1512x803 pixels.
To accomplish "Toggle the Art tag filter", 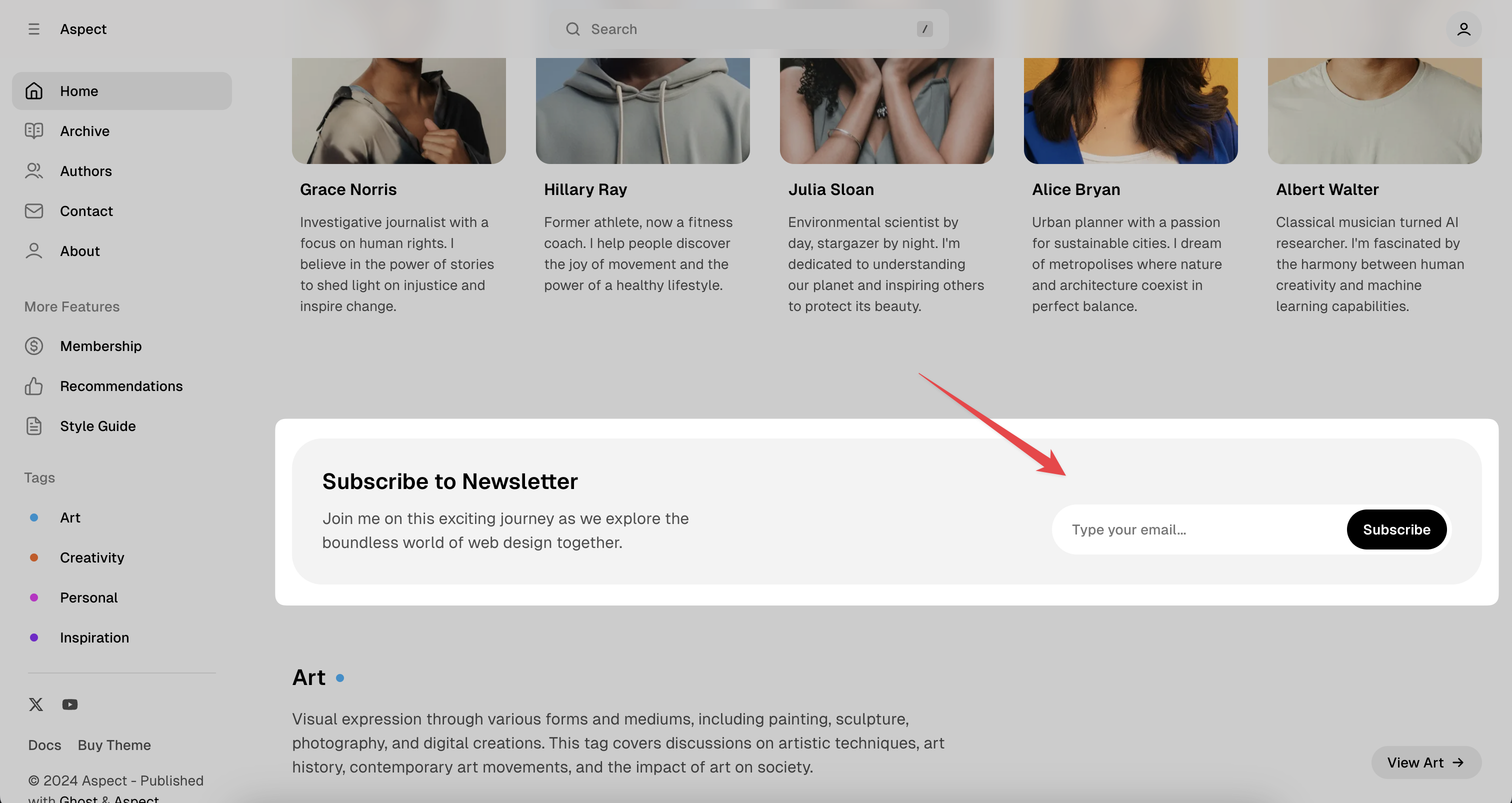I will click(69, 518).
